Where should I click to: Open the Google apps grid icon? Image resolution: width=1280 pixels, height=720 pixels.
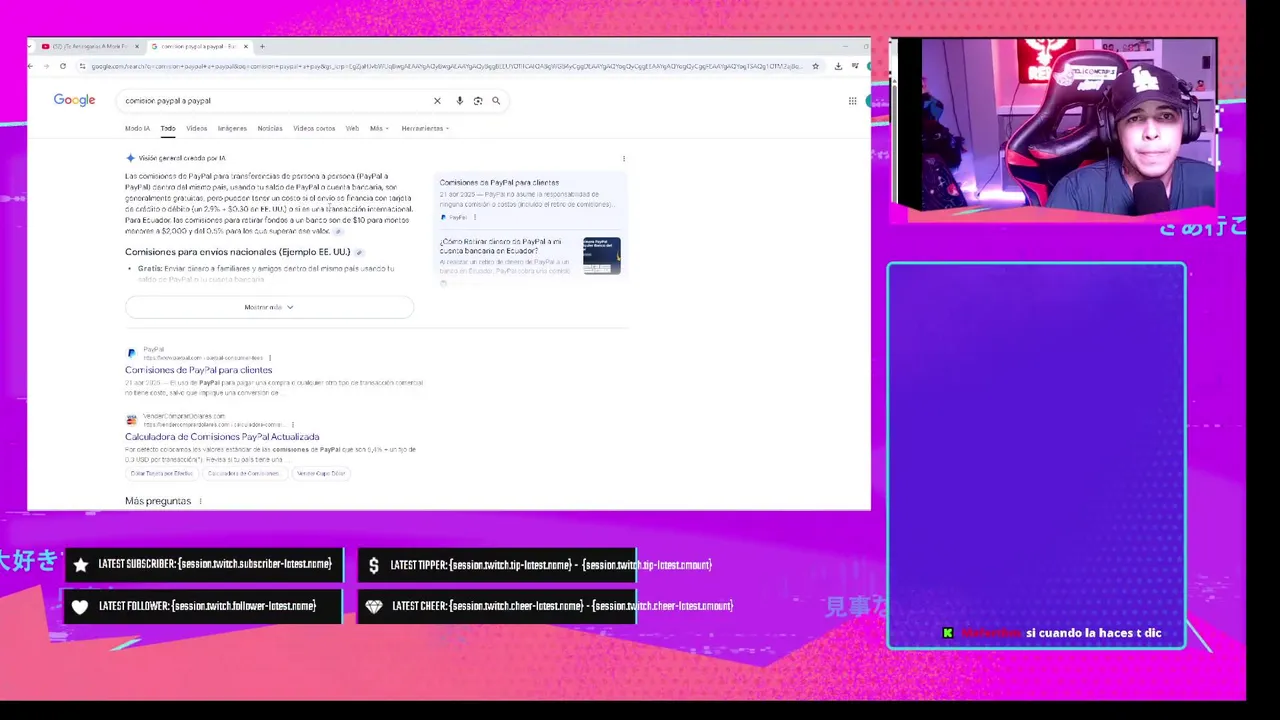coord(853,101)
